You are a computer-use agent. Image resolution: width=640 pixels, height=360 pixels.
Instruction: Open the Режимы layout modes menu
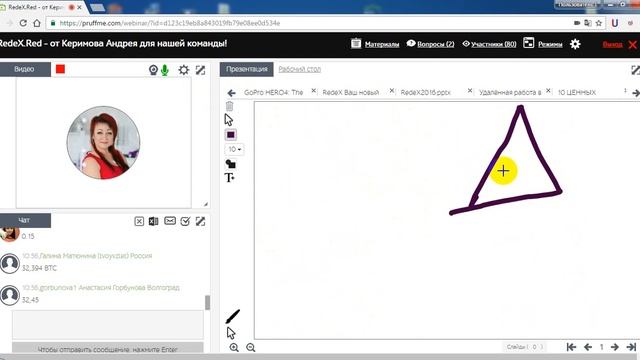[542, 44]
